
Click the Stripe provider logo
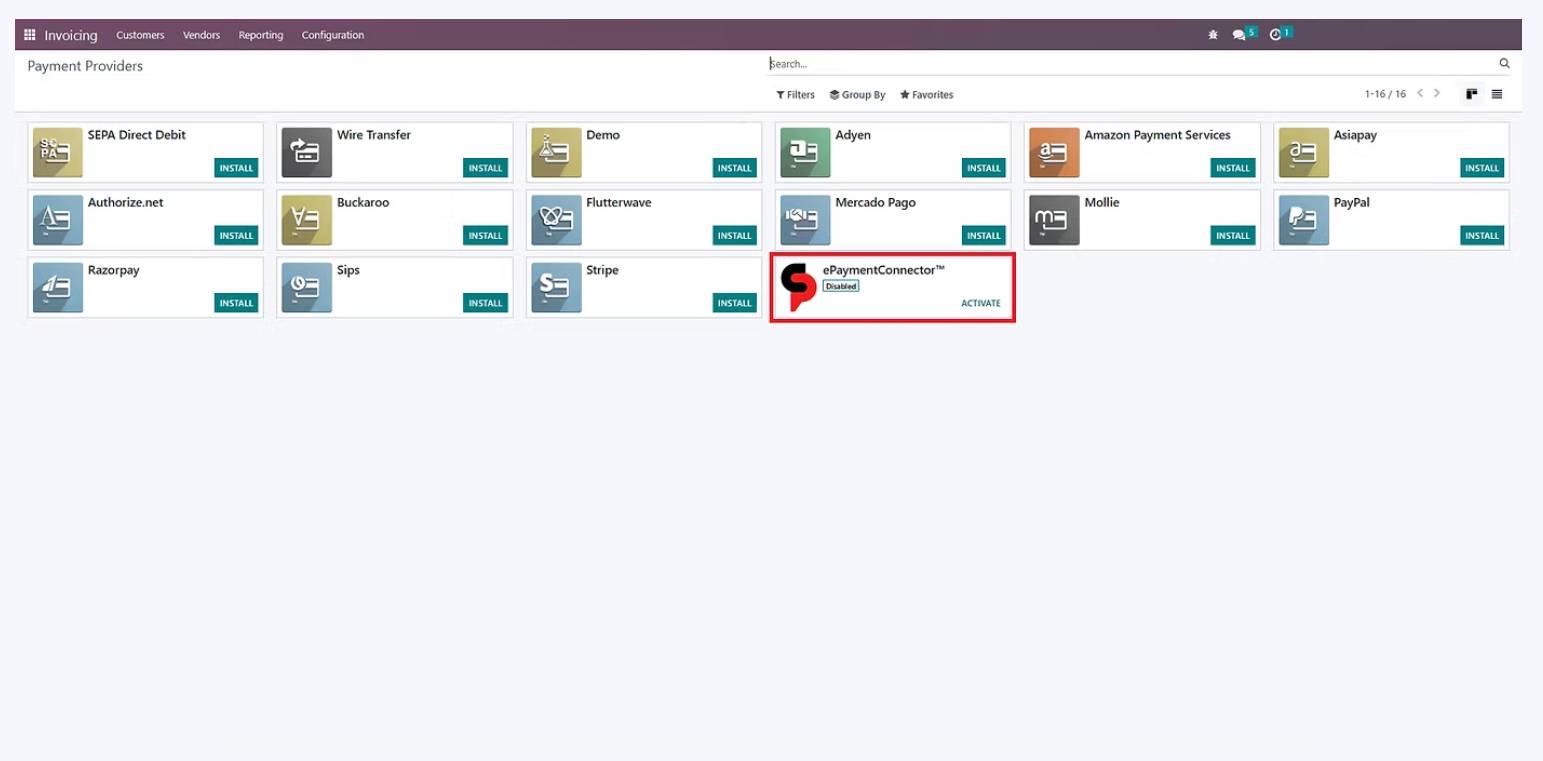[x=556, y=287]
